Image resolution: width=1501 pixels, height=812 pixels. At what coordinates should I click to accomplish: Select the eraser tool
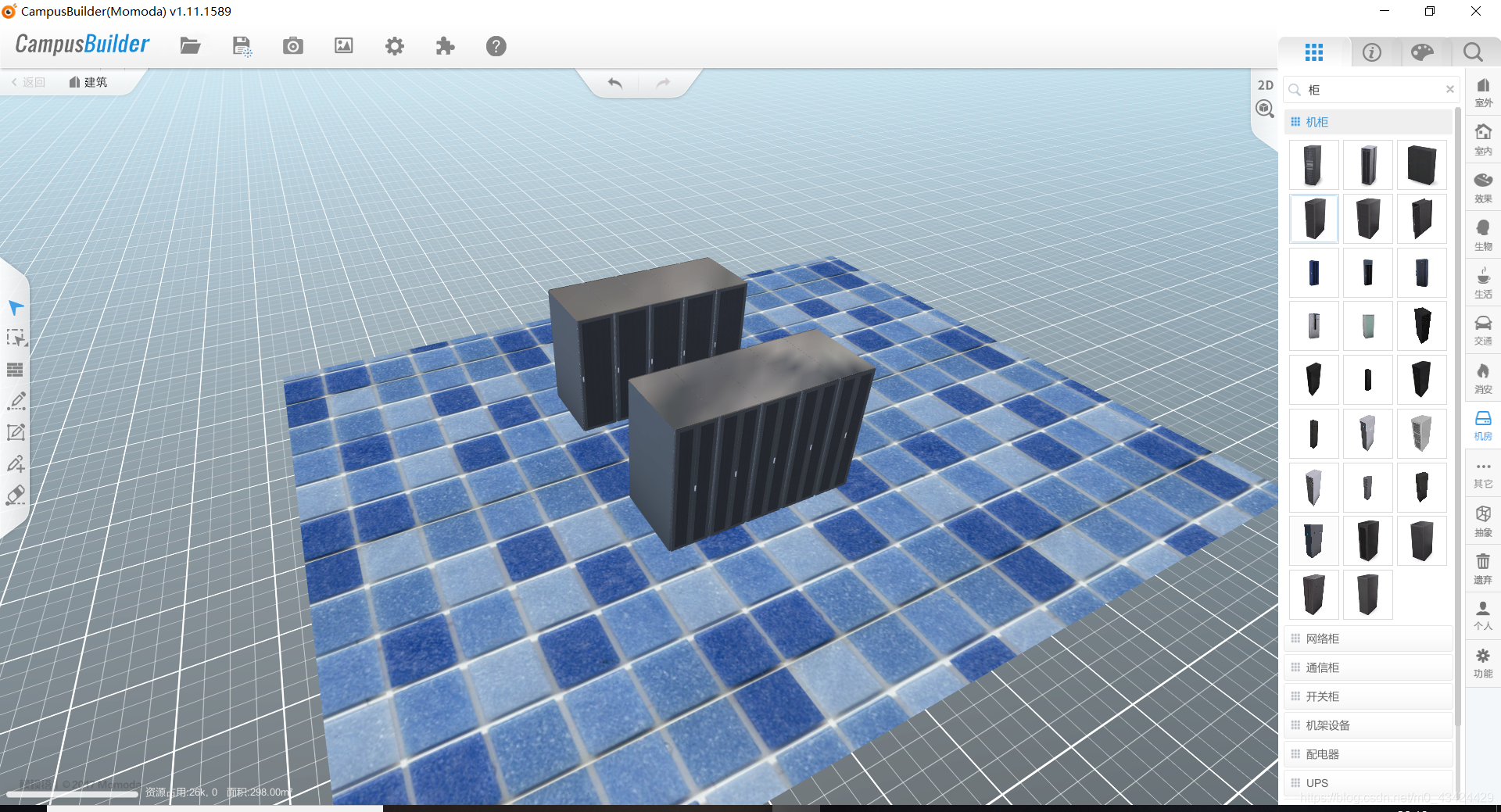[x=16, y=495]
